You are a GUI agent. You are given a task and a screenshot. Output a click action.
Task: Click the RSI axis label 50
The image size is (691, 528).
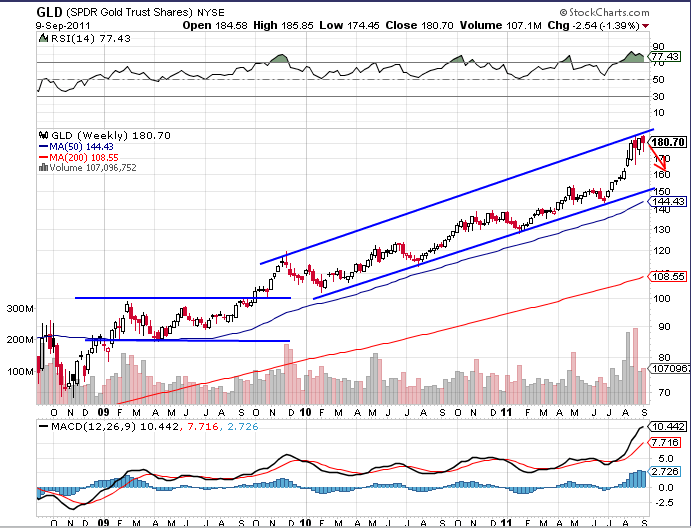click(658, 79)
